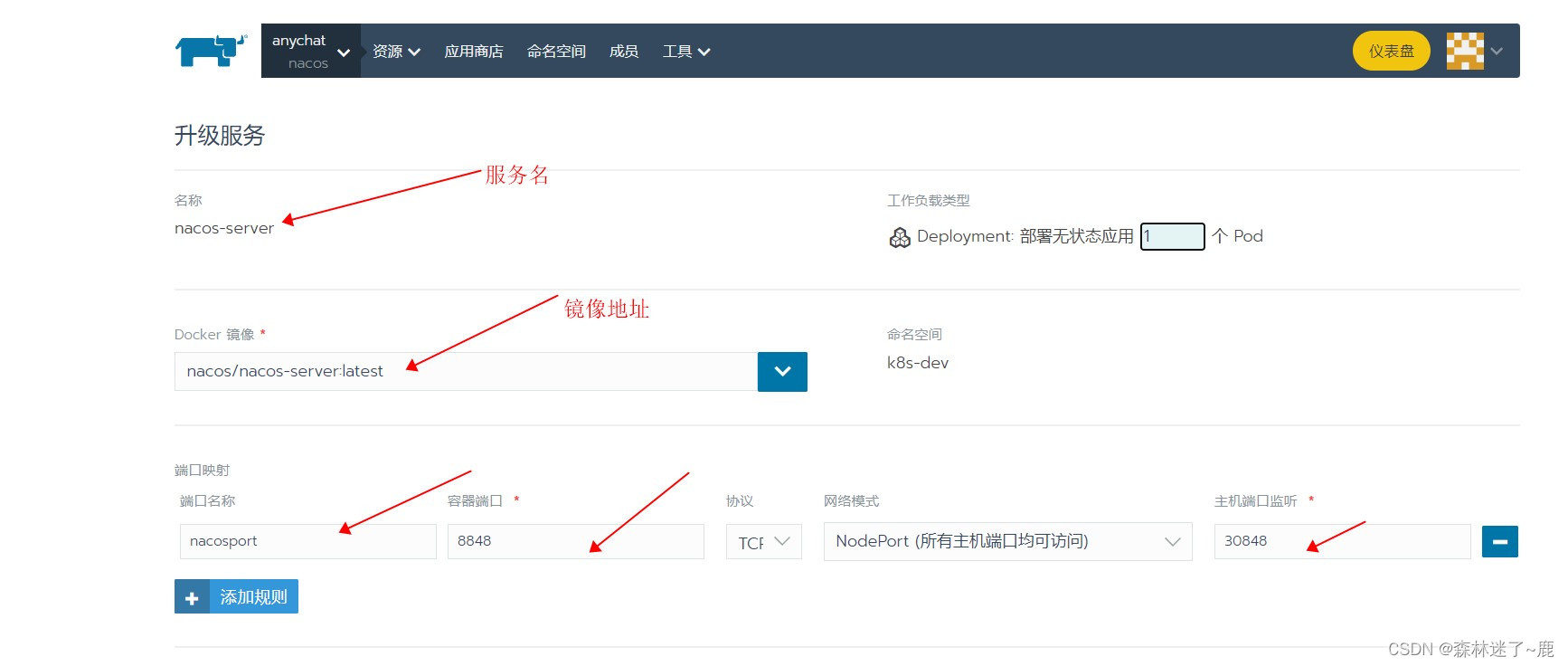Expand the 资源 menu
The image size is (1568, 666).
pos(396,52)
